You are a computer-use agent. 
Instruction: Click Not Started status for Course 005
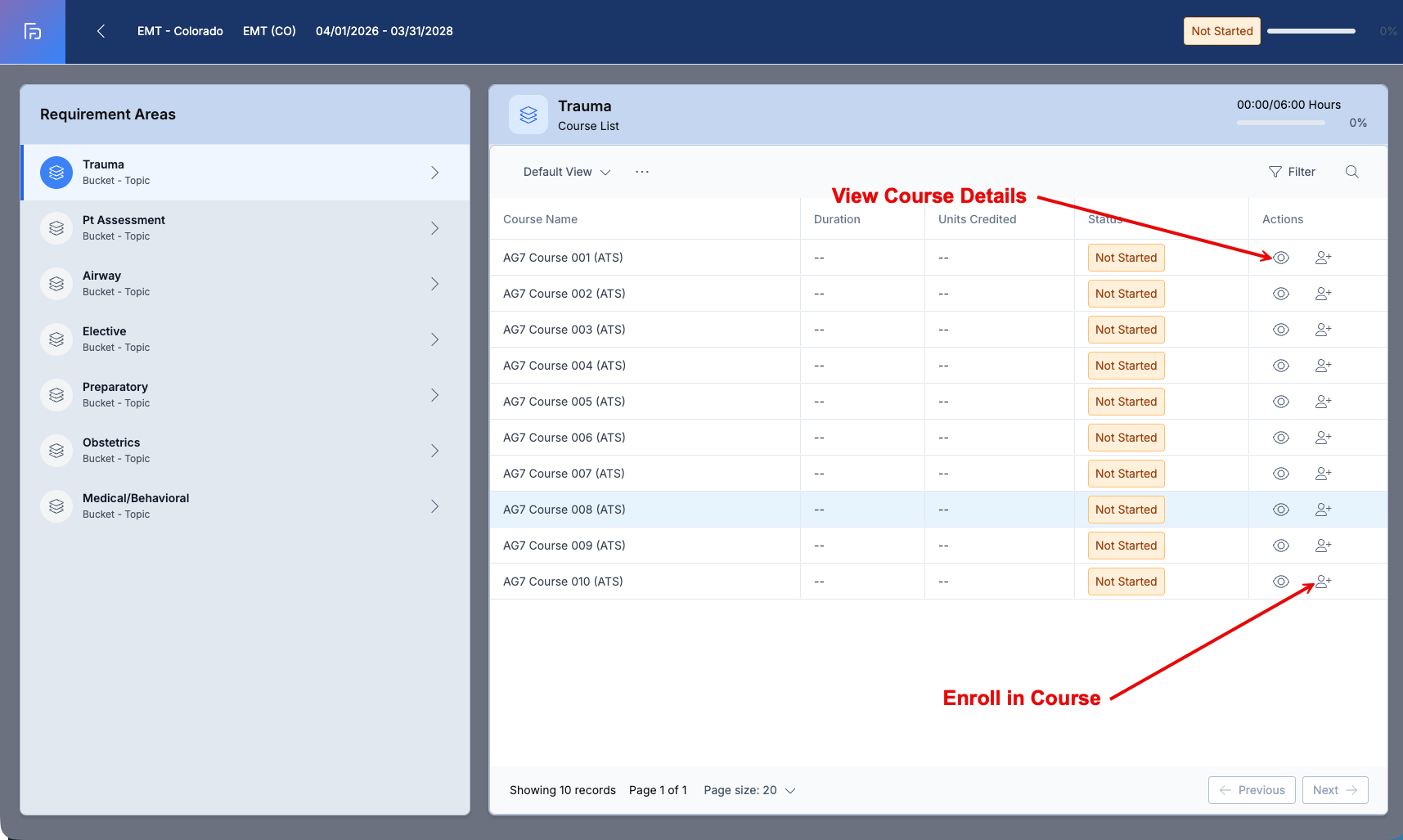pyautogui.click(x=1126, y=402)
